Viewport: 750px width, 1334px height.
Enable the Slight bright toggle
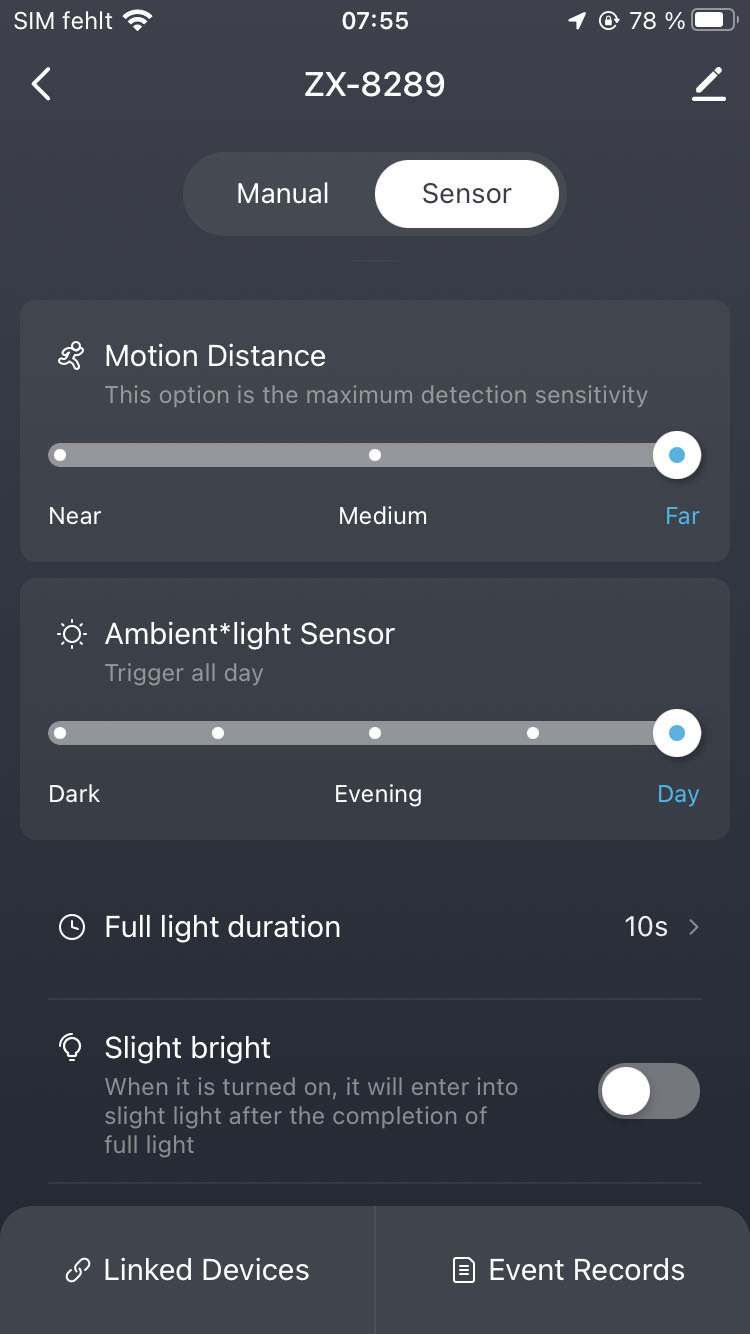tap(648, 1090)
